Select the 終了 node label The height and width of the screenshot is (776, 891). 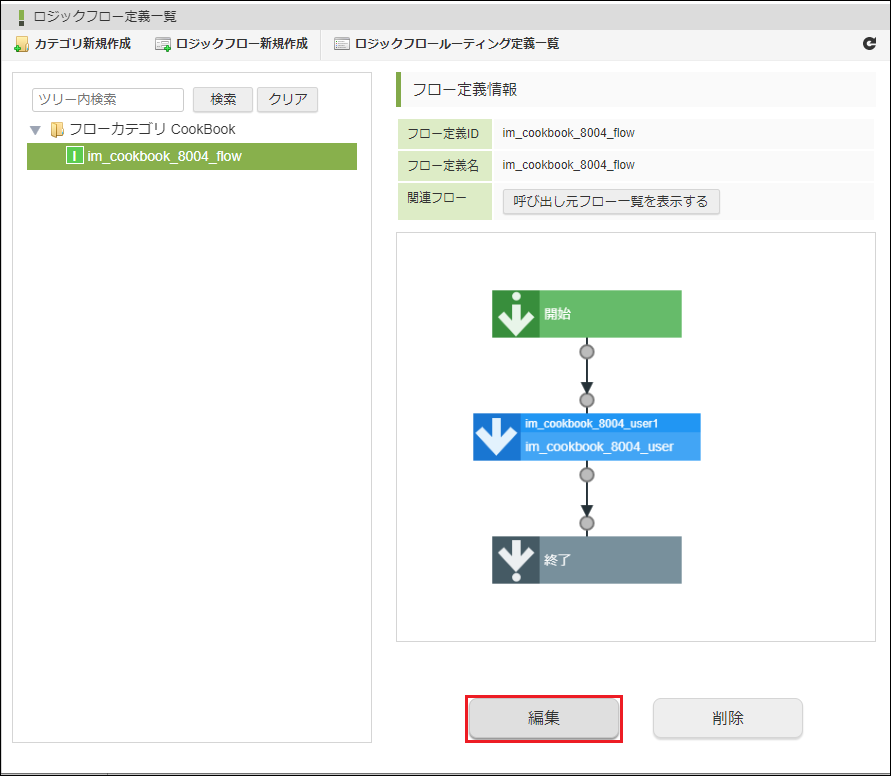click(557, 560)
